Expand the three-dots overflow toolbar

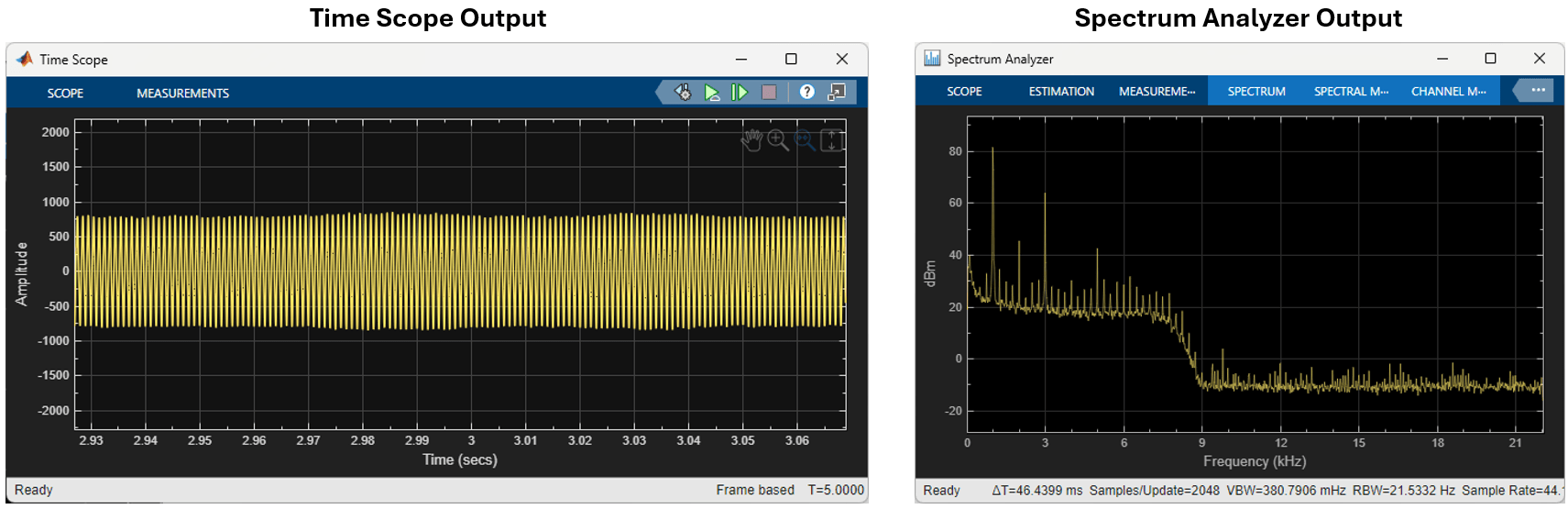tap(1538, 90)
